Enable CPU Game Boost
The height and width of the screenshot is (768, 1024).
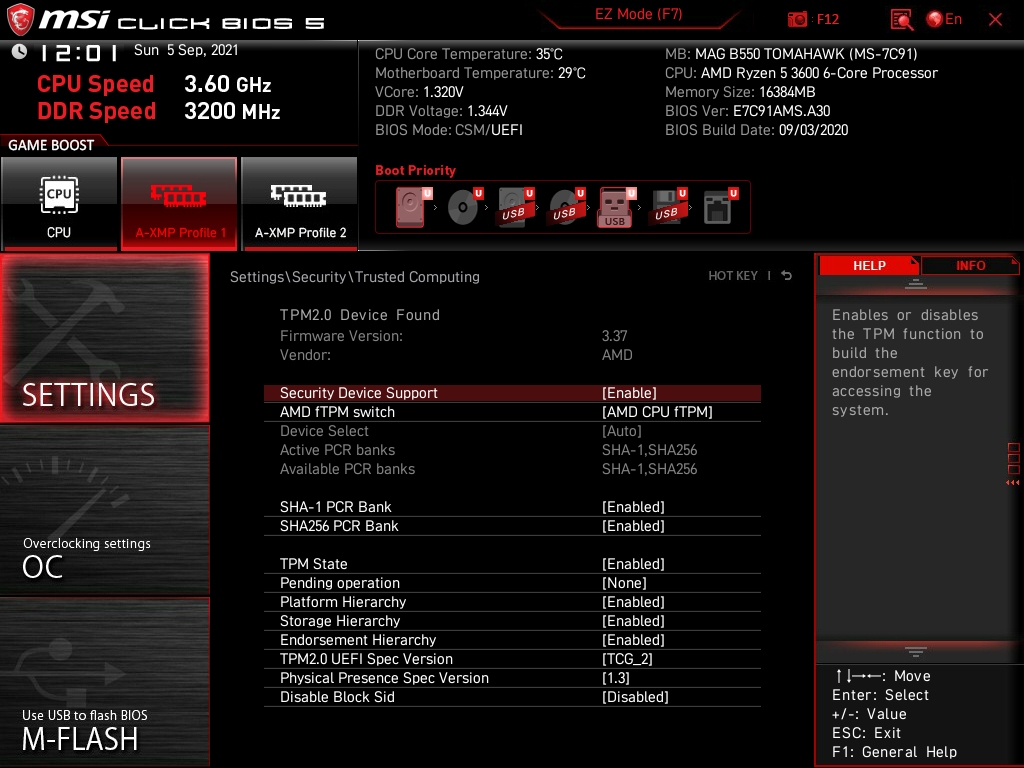59,204
